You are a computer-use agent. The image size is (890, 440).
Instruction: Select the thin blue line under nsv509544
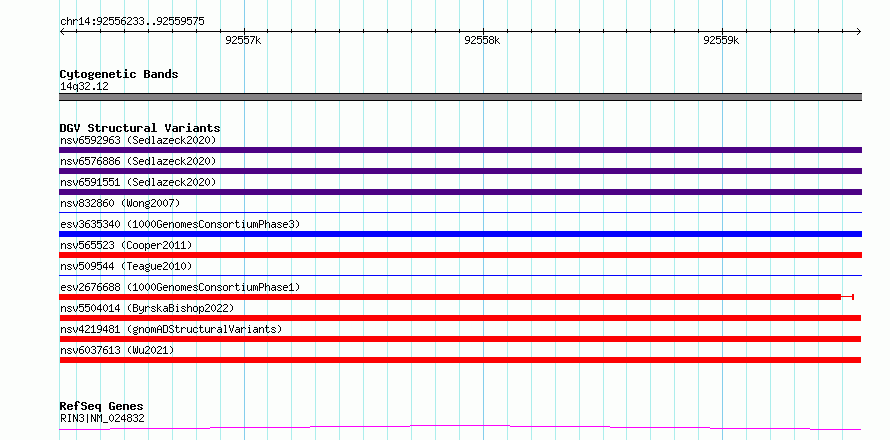(x=460, y=276)
